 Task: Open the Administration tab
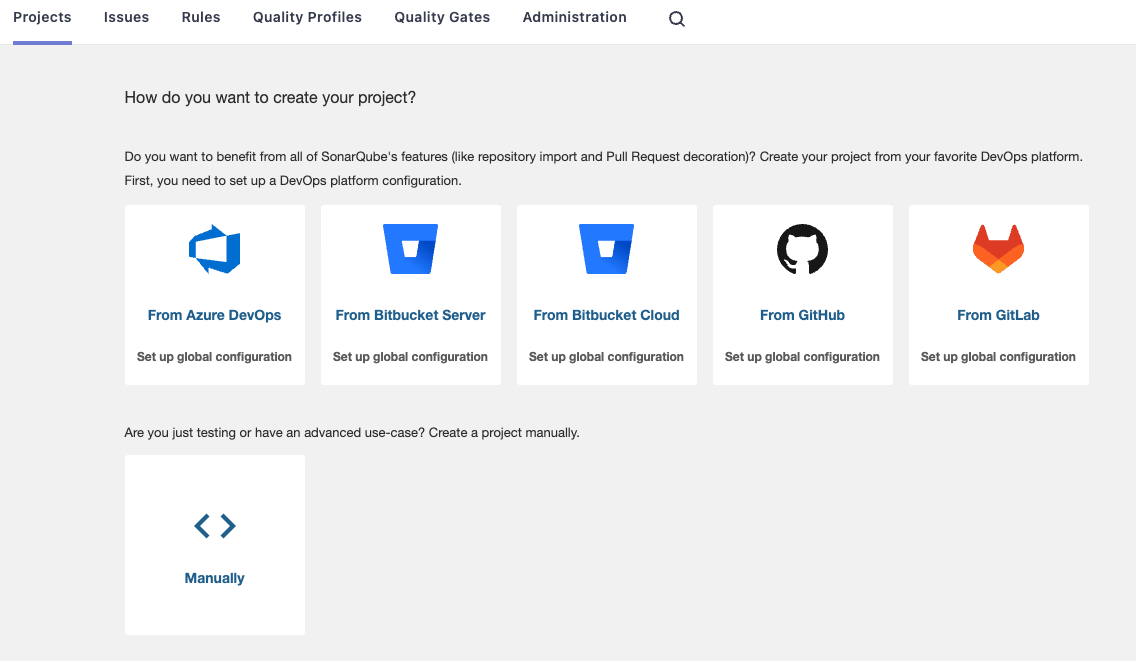tap(575, 17)
